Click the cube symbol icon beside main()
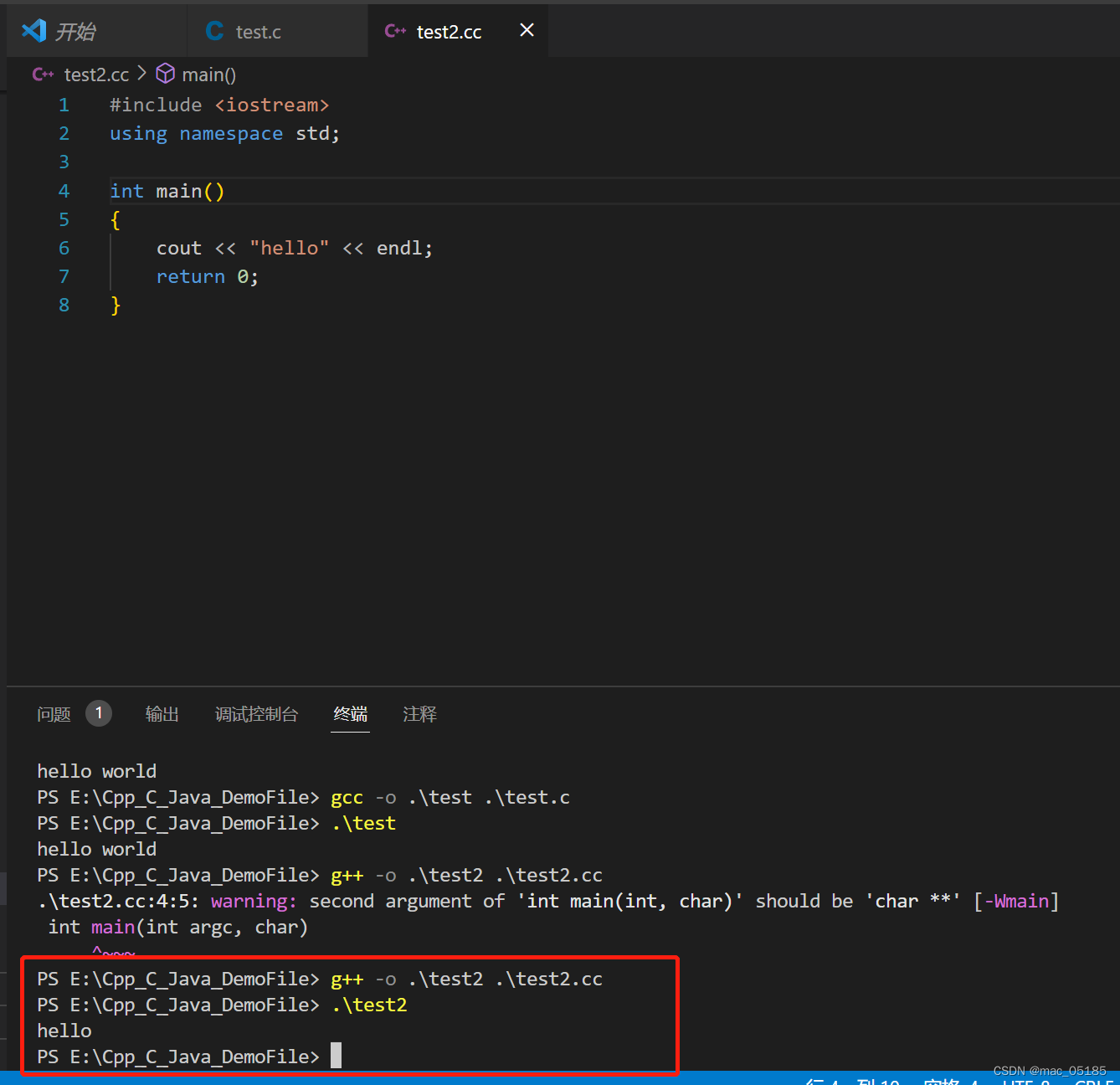 pos(166,74)
